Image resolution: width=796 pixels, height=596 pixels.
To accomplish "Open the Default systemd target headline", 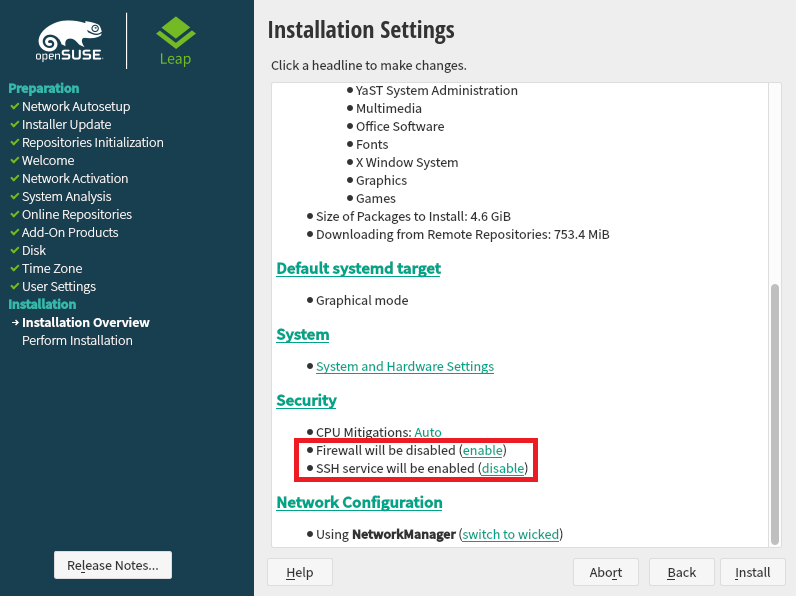I will click(358, 268).
